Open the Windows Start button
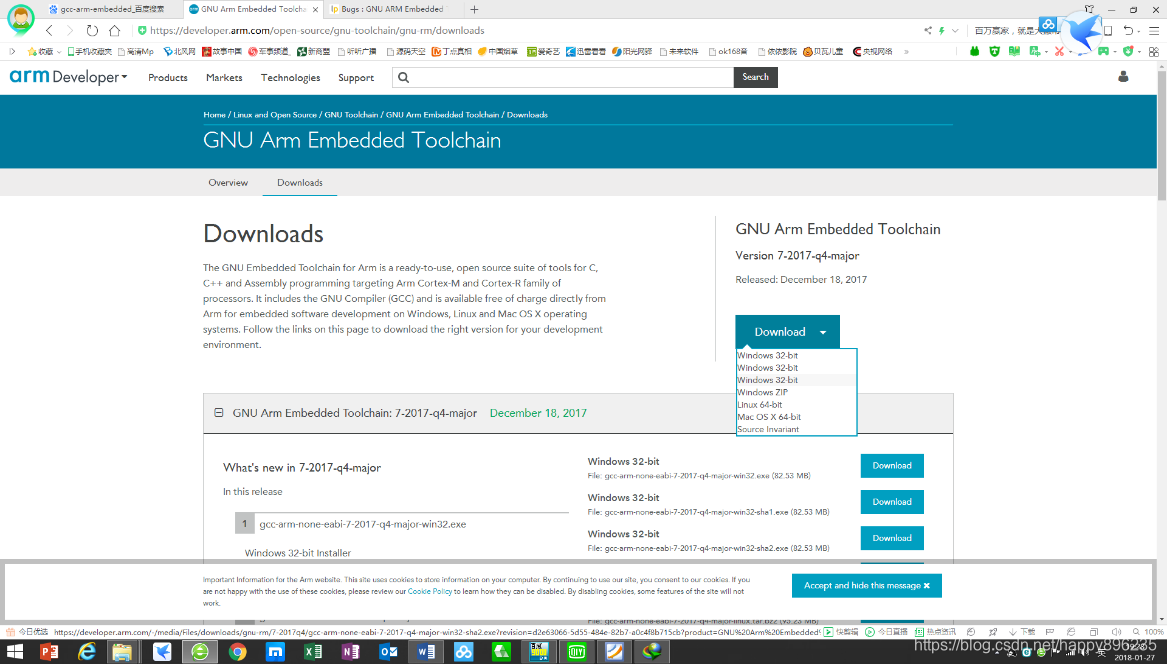The height and width of the screenshot is (664, 1167). [13, 652]
